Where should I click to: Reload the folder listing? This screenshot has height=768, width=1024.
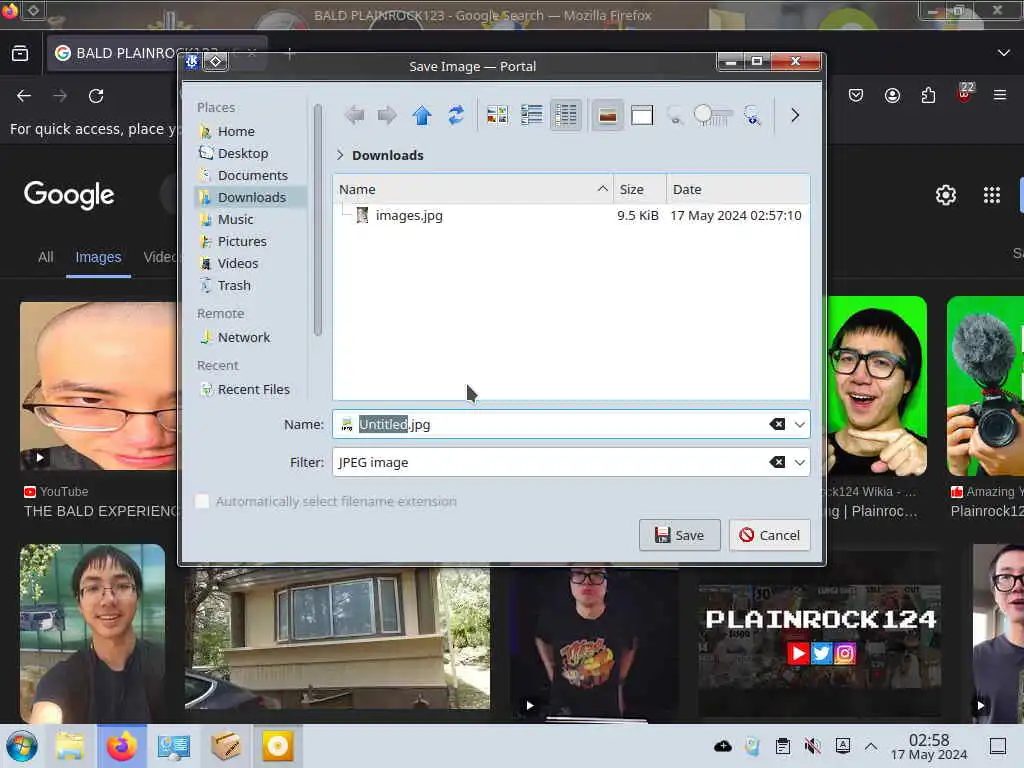[x=456, y=116]
